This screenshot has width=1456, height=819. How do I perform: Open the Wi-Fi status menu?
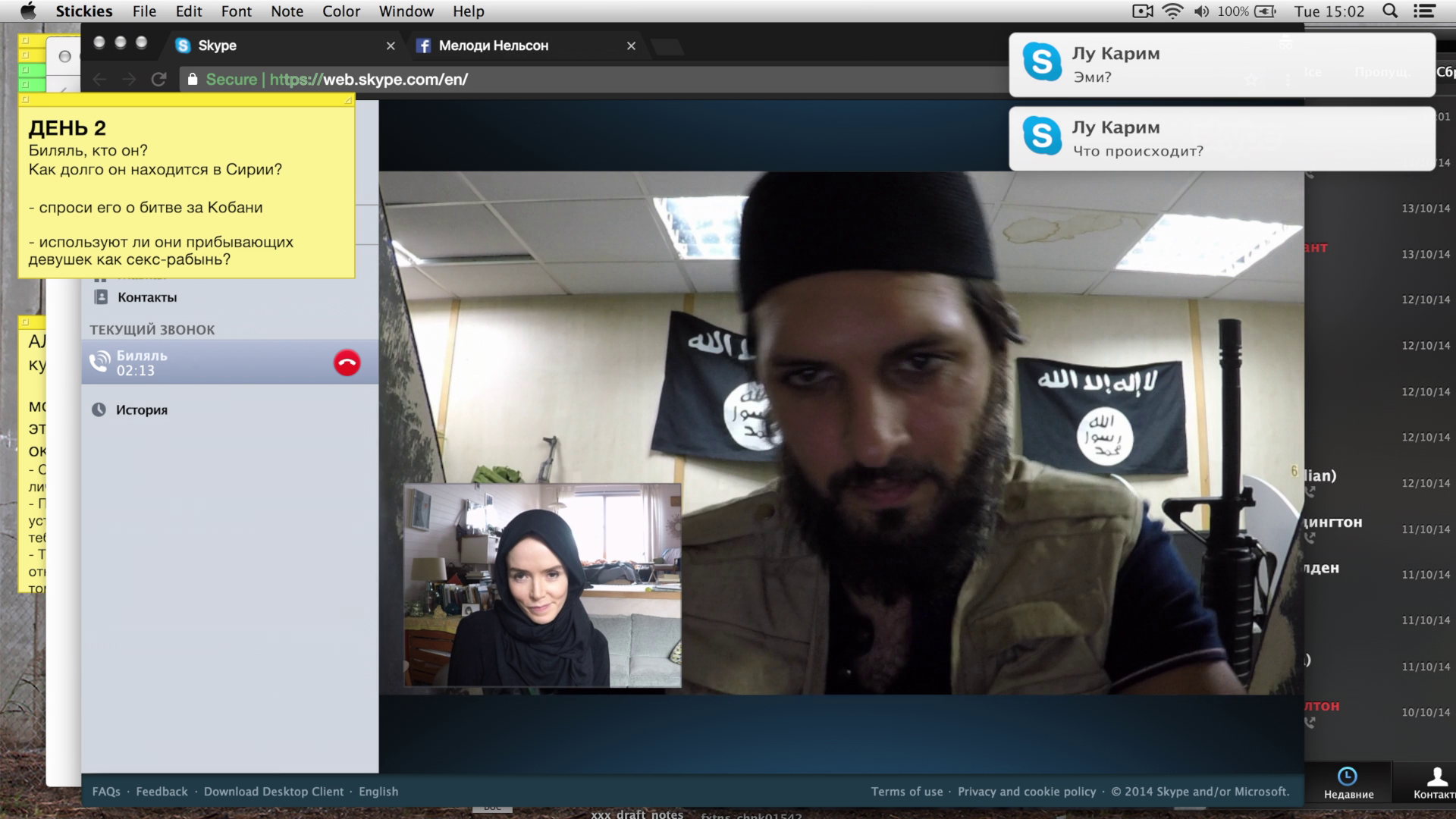pyautogui.click(x=1172, y=11)
